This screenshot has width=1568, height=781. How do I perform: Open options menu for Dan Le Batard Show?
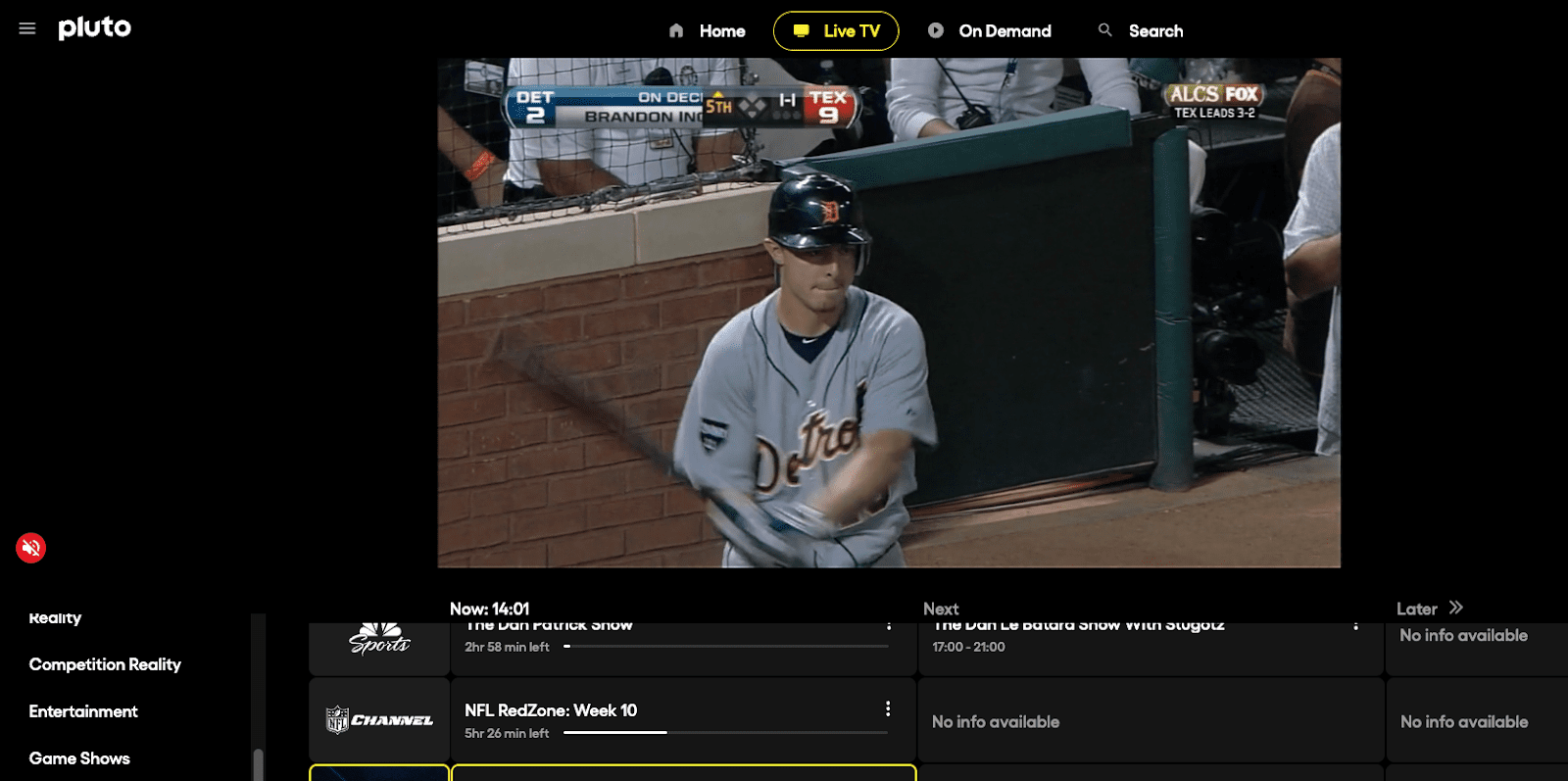coord(1356,626)
